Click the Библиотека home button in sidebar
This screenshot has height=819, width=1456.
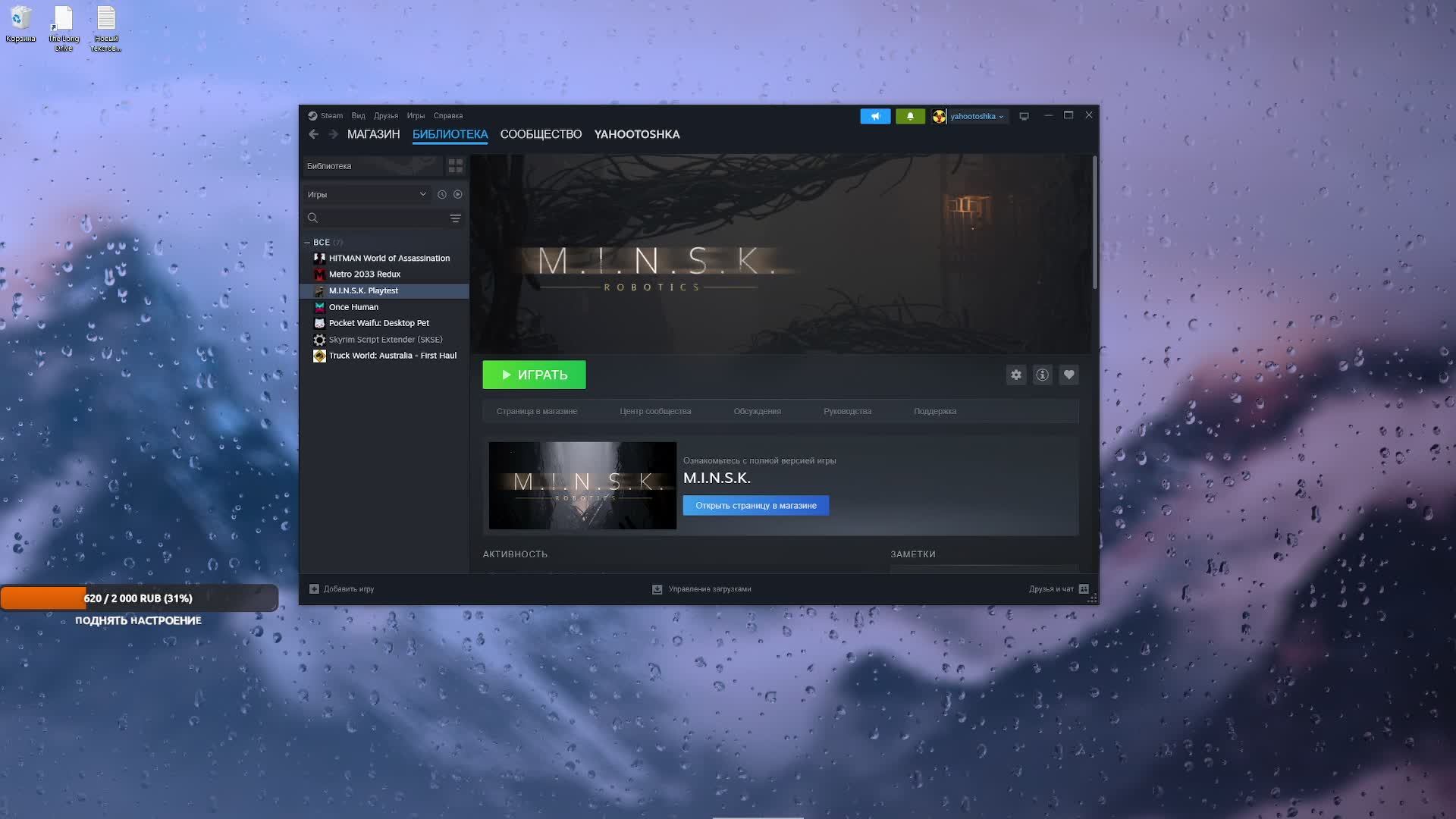[x=372, y=166]
